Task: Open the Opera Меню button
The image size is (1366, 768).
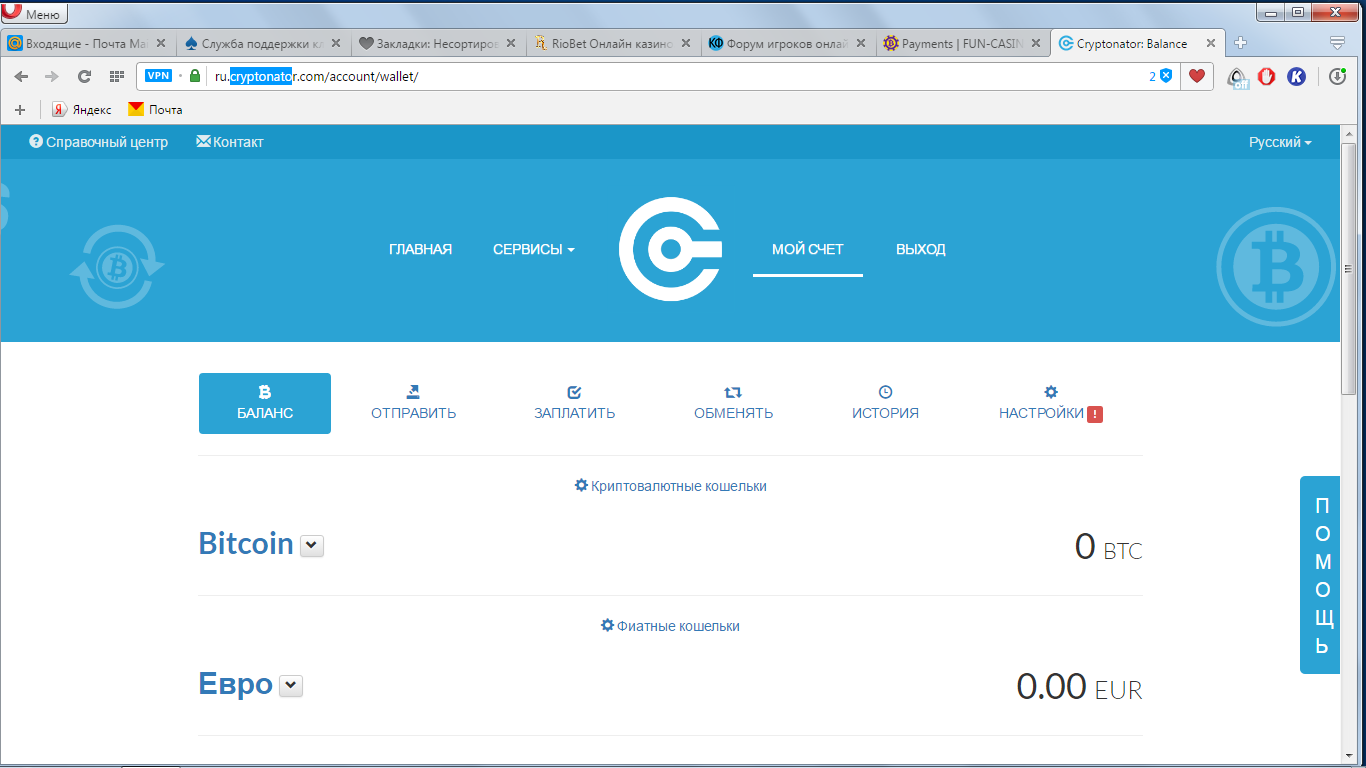Action: (x=34, y=13)
